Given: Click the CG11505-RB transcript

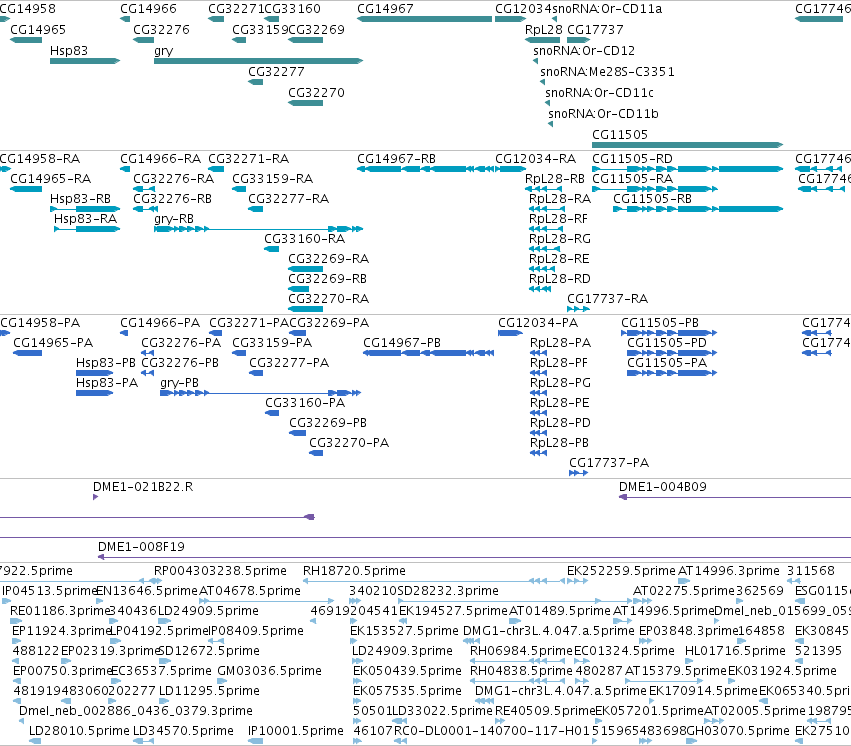Looking at the screenshot, I should click(698, 209).
